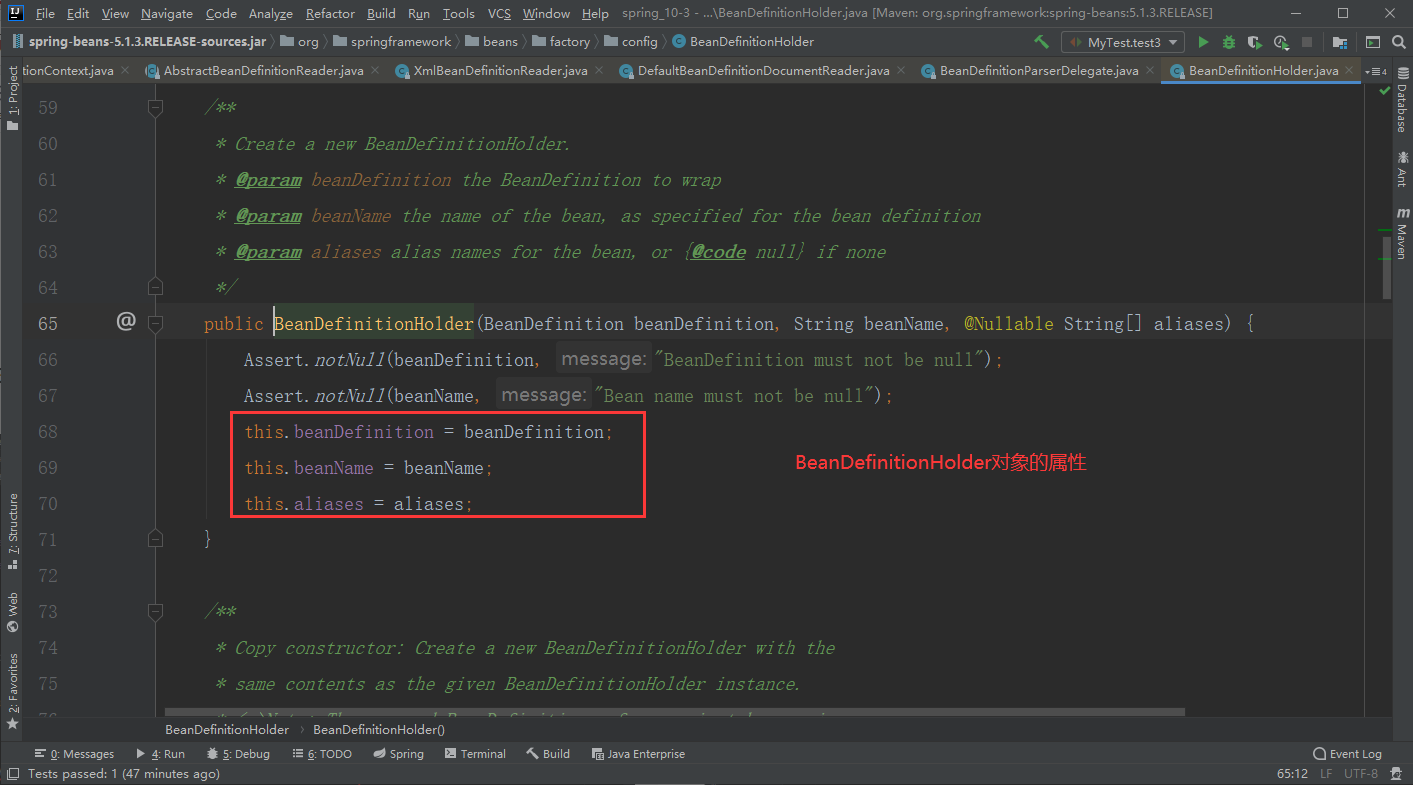Click the @ gutter icon on line 65
This screenshot has width=1413, height=785.
(126, 322)
